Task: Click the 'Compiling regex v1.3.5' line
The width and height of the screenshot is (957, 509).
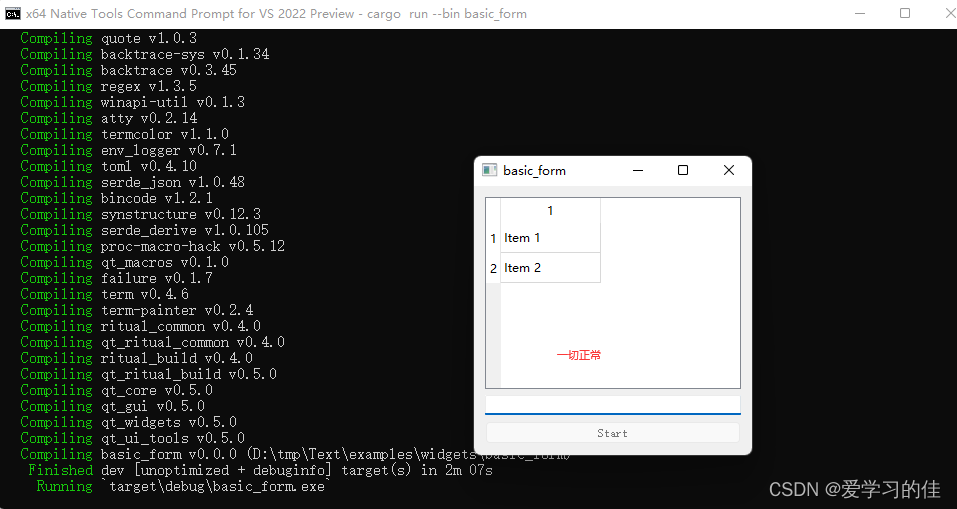Action: pyautogui.click(x=109, y=86)
